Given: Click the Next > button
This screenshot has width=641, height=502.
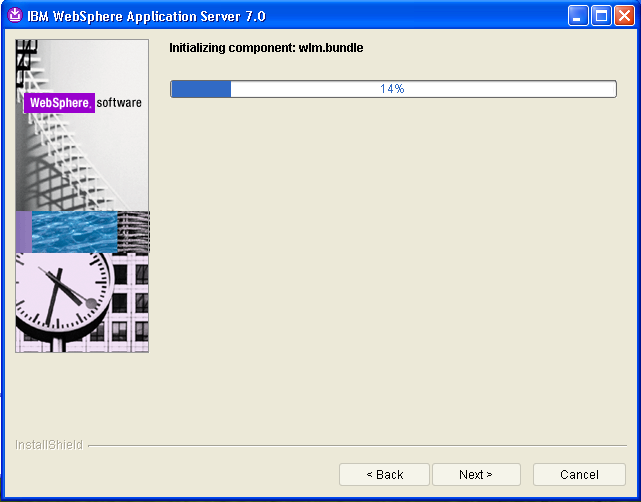Looking at the screenshot, I should pos(476,475).
